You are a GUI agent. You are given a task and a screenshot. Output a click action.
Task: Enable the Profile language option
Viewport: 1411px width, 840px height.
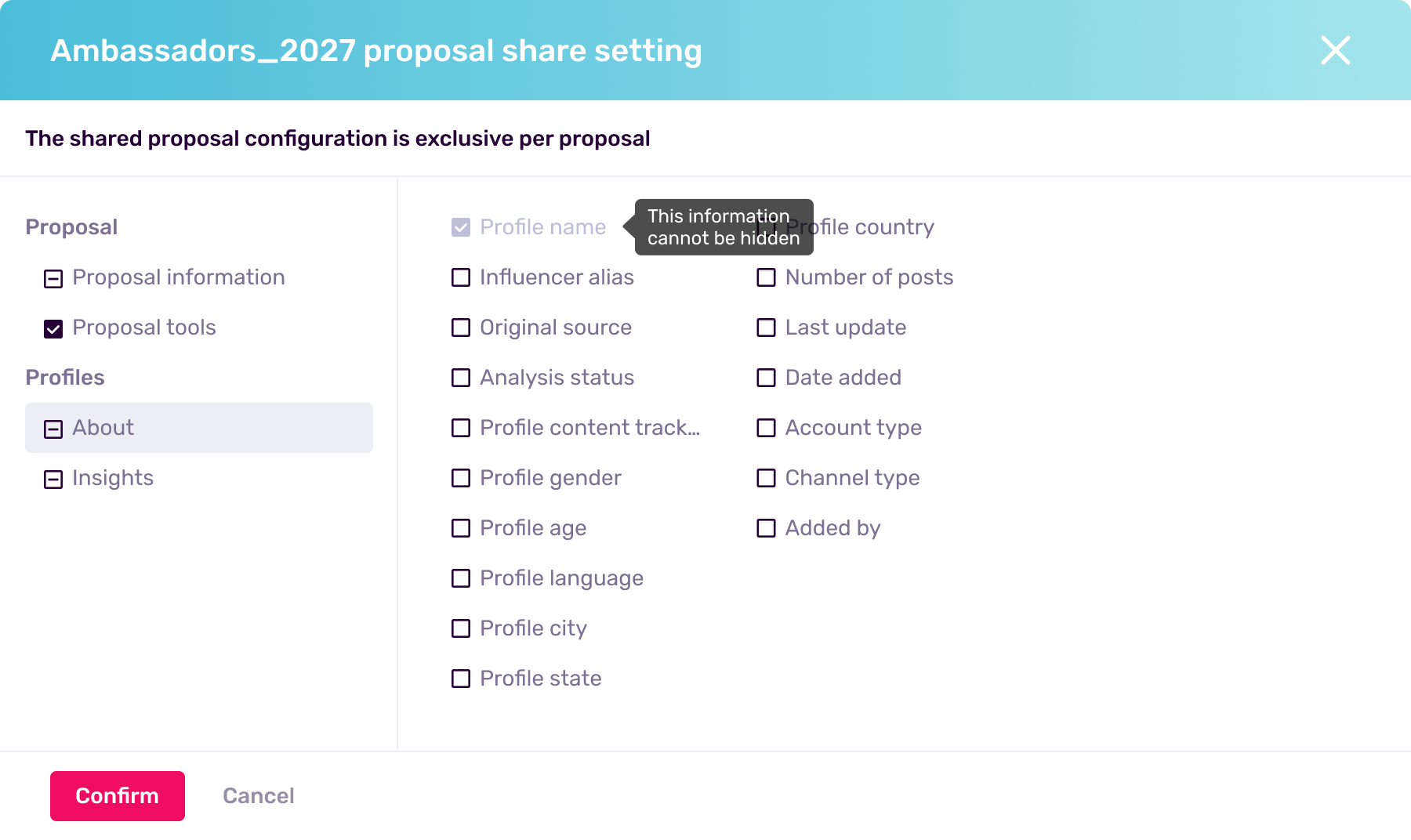click(x=461, y=578)
